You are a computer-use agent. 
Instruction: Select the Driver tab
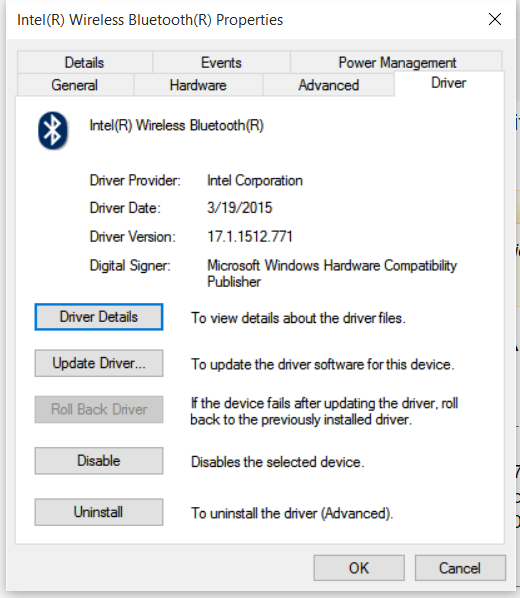[x=449, y=83]
